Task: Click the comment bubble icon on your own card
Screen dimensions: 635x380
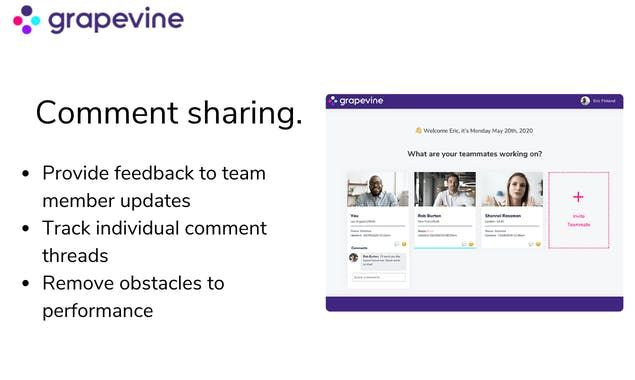Action: 396,244
